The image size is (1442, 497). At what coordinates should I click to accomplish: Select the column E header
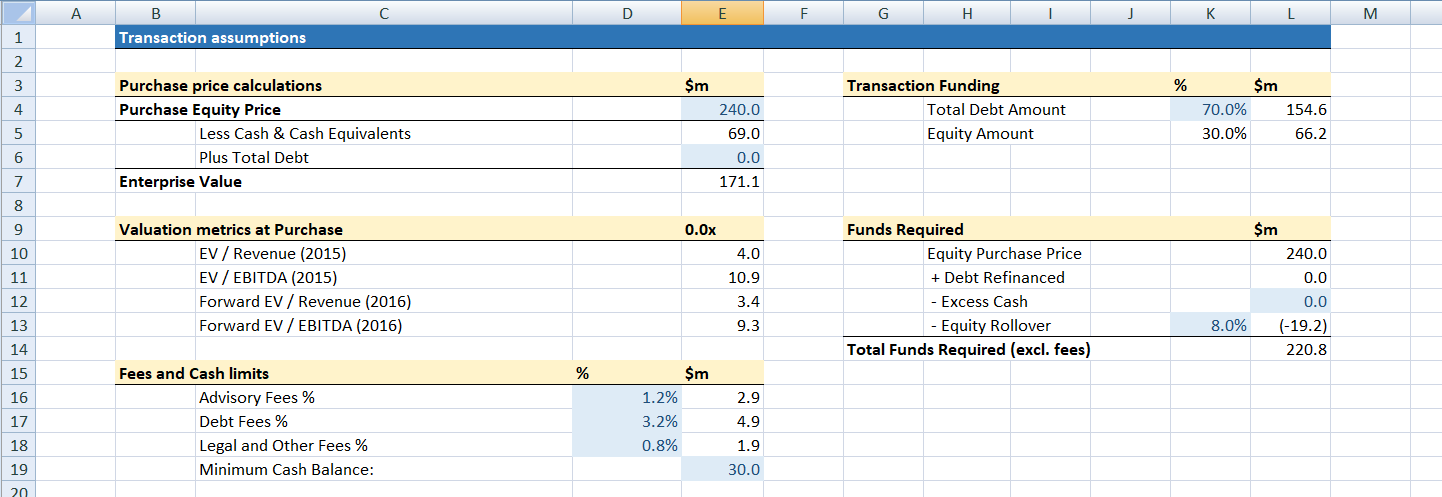pos(722,13)
